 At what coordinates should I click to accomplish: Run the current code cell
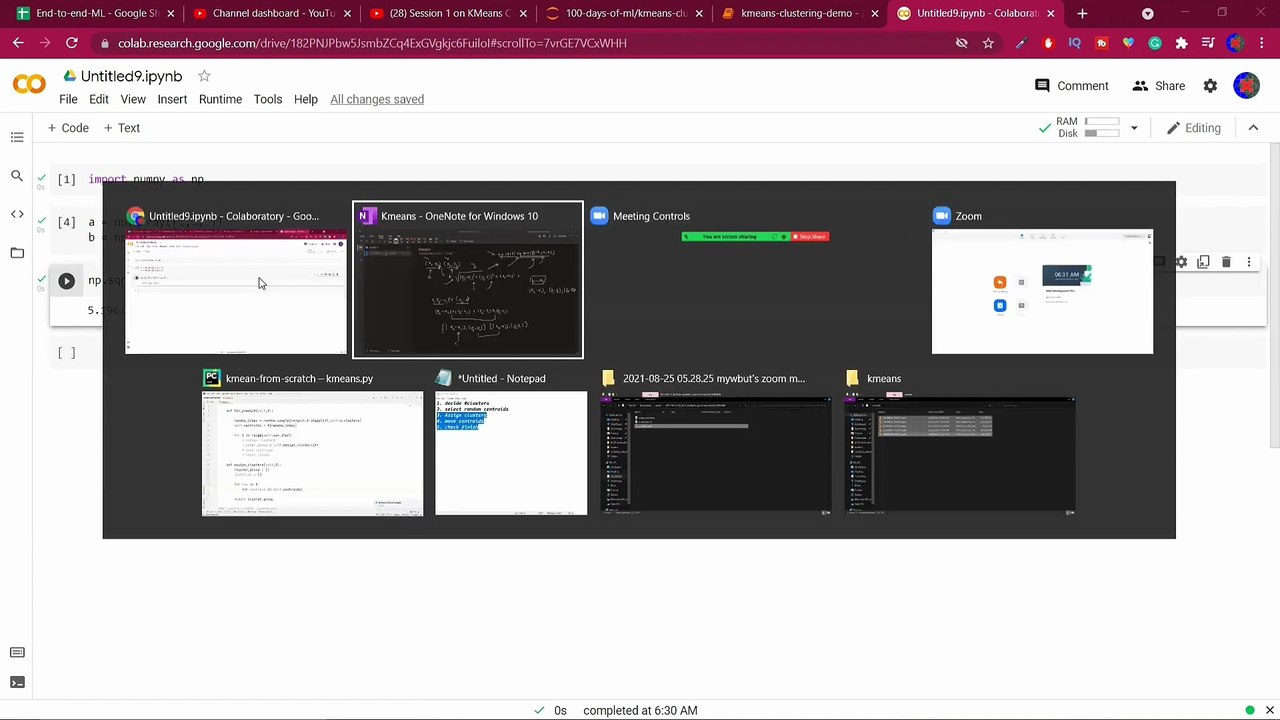coord(66,281)
